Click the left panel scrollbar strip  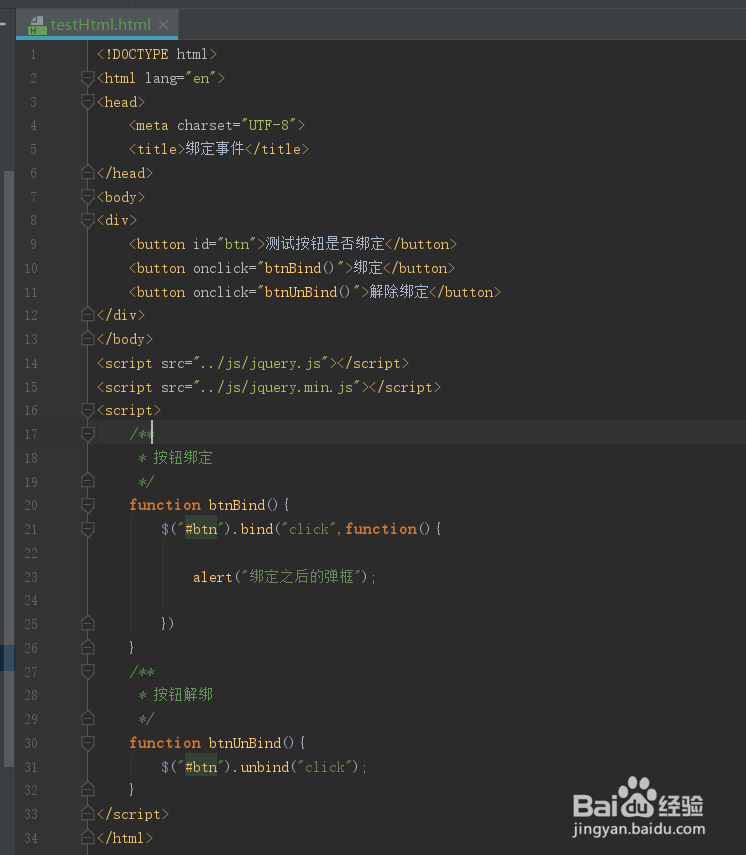click(8, 469)
